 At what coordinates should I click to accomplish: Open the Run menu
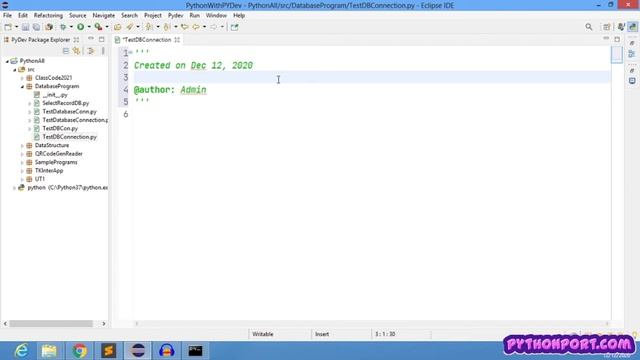coord(195,16)
